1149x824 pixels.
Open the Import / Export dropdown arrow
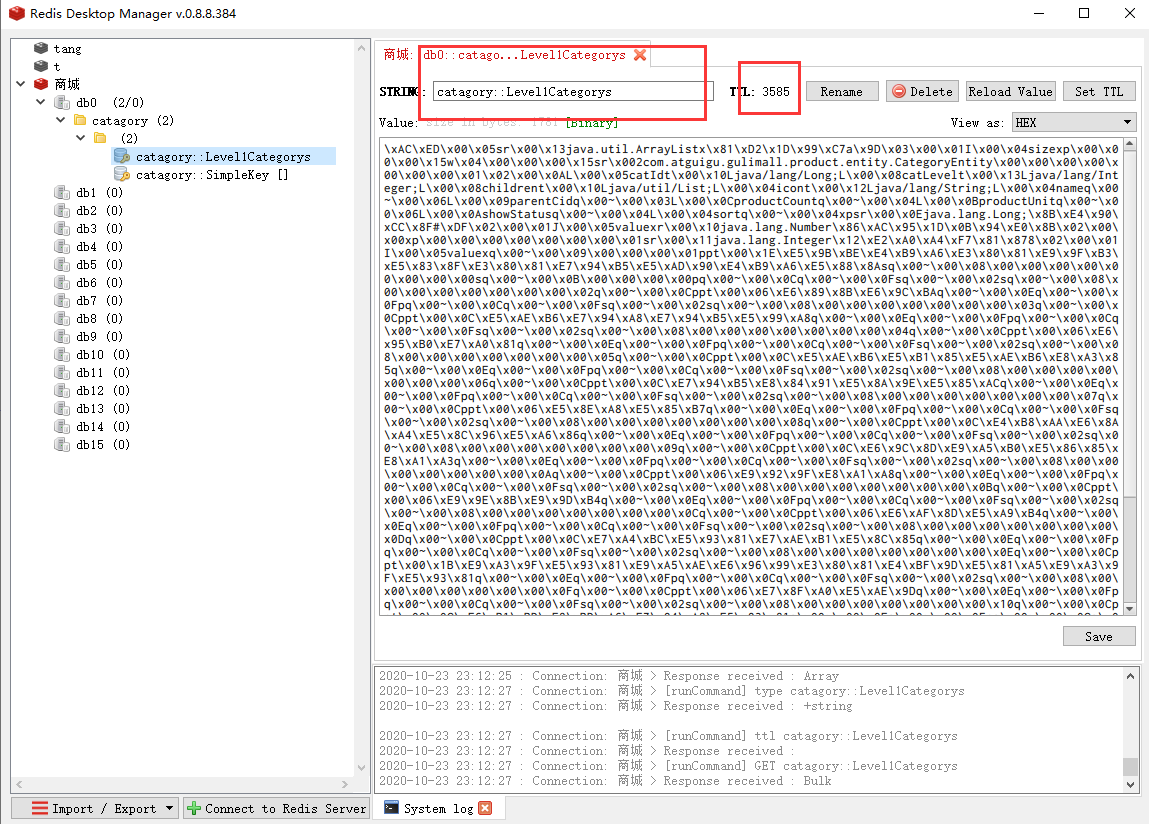click(169, 808)
